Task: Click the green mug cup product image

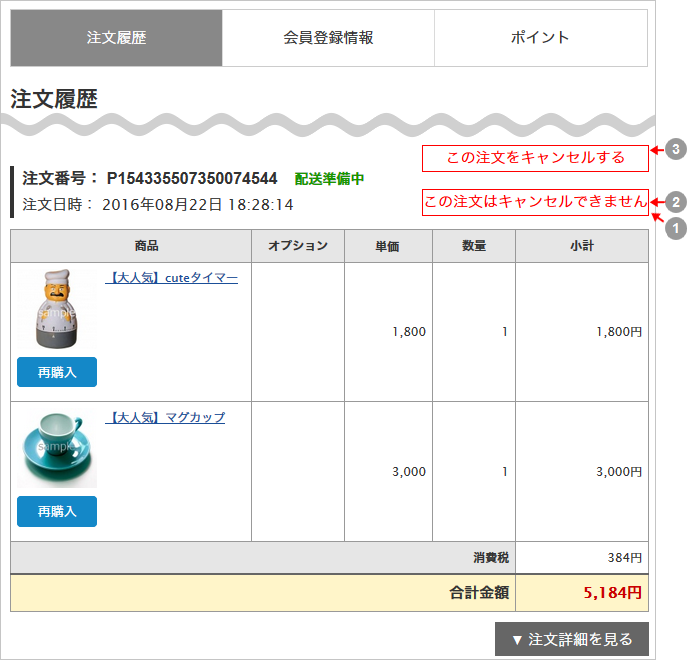Action: click(x=57, y=448)
